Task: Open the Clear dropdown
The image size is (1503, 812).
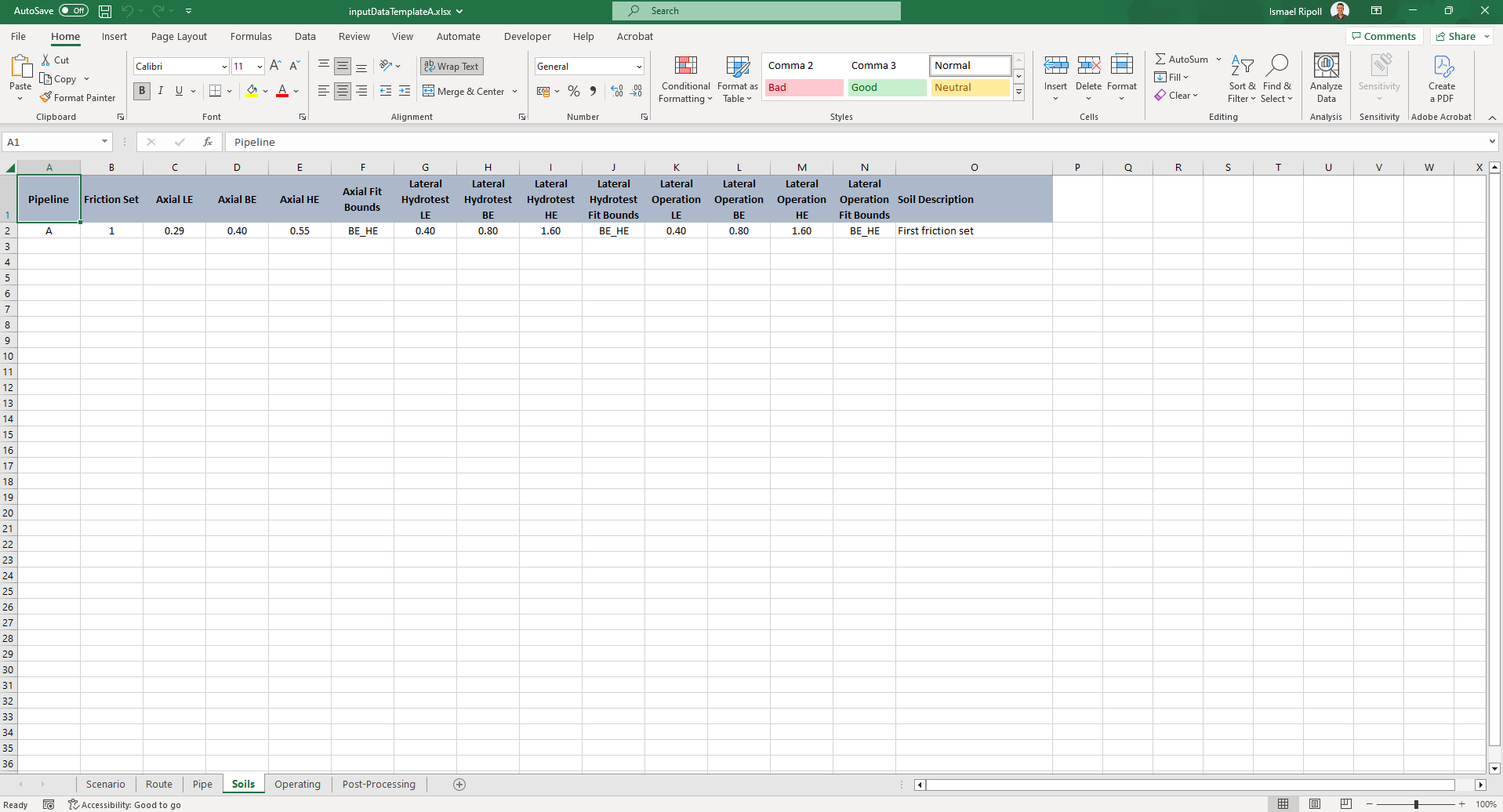Action: (1176, 96)
